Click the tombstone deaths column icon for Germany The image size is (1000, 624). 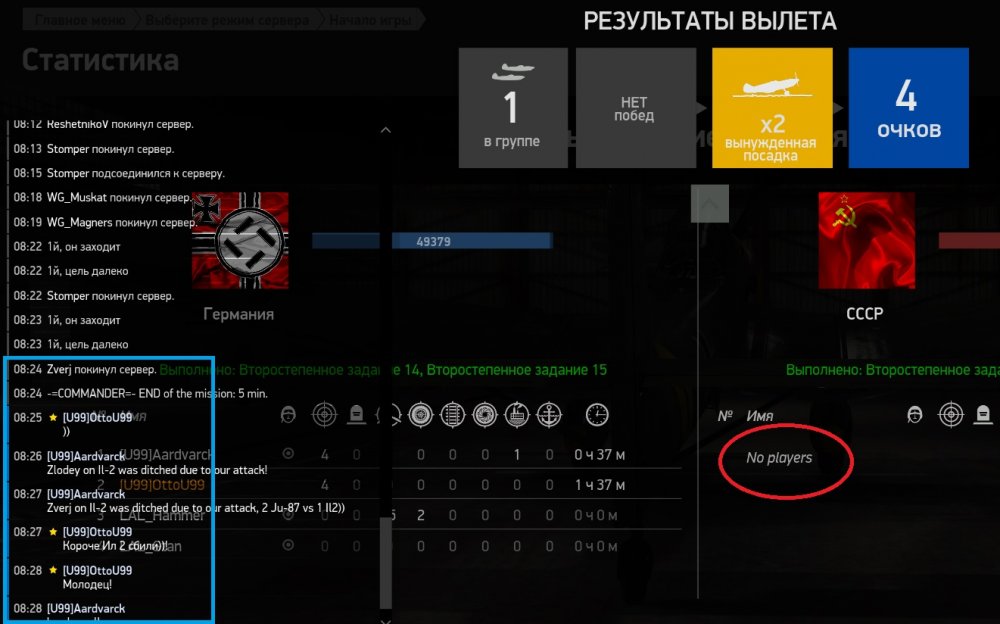pos(357,415)
